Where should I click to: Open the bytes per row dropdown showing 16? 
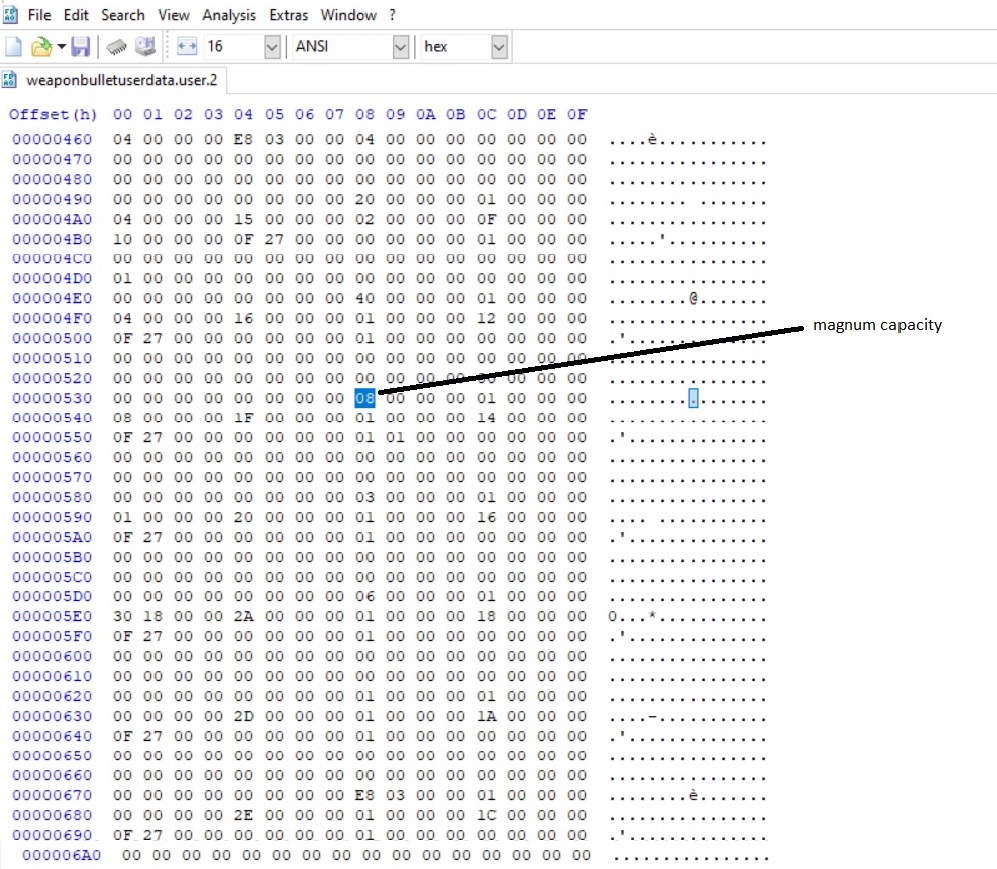(x=271, y=46)
